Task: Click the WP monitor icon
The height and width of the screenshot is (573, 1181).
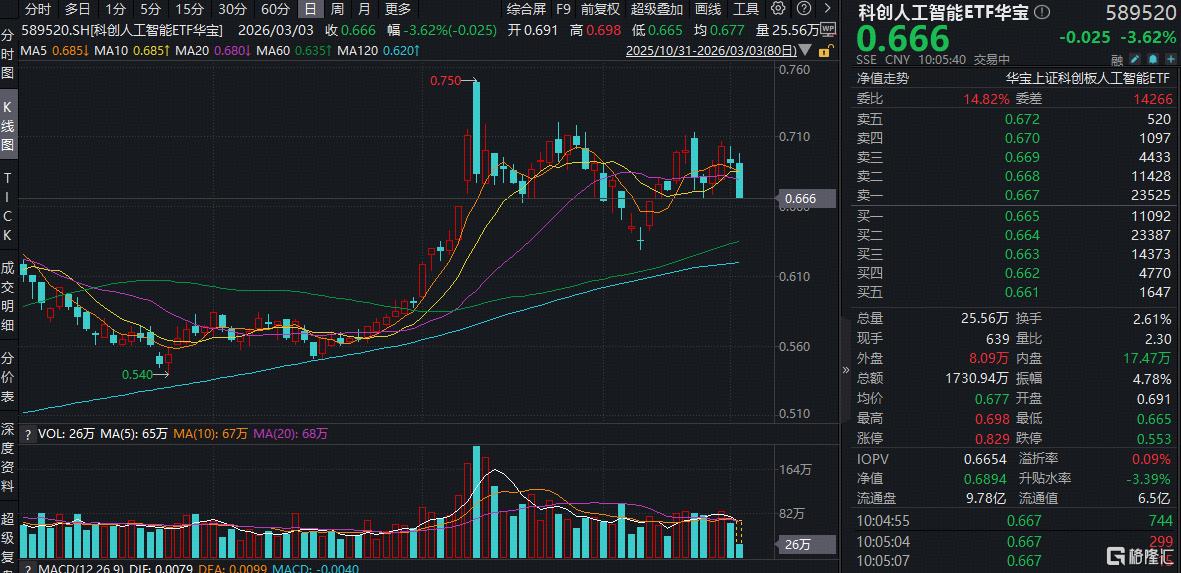Action: click(828, 29)
